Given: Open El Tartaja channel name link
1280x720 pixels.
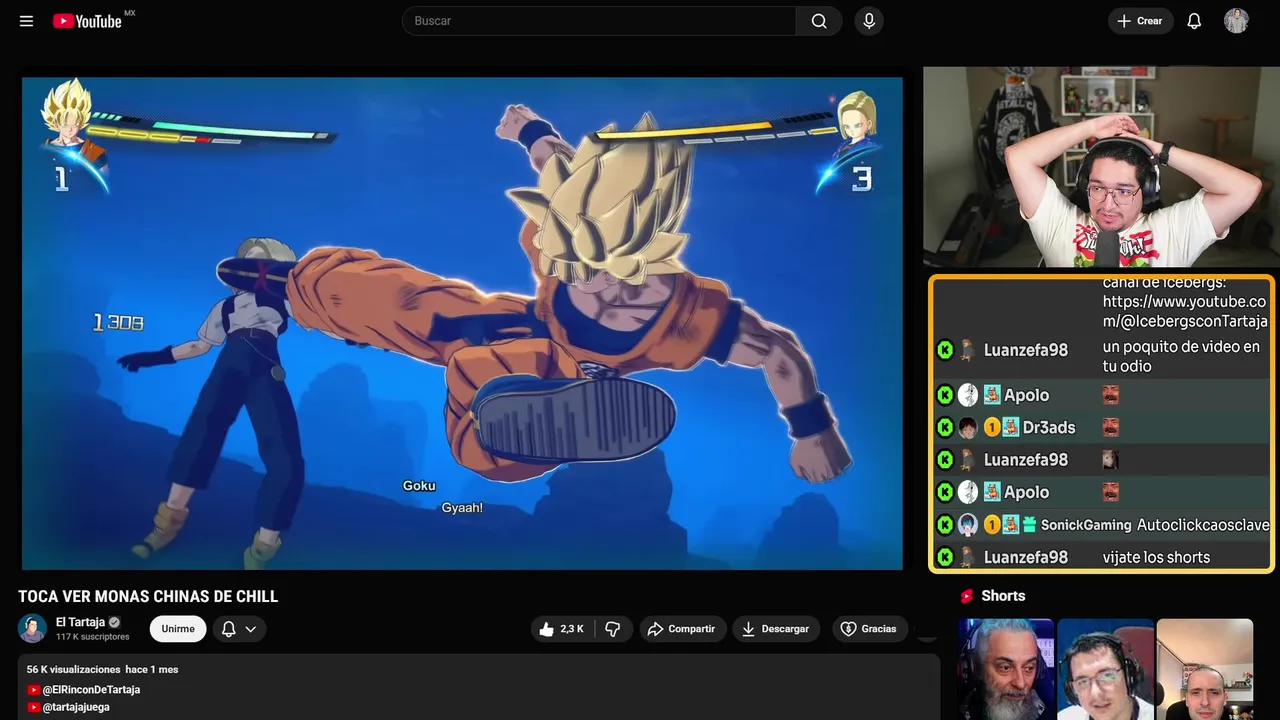Looking at the screenshot, I should 80,622.
